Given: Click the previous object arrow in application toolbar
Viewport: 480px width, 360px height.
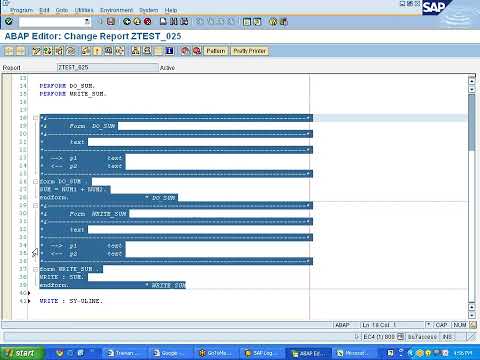Looking at the screenshot, I should click(9, 51).
